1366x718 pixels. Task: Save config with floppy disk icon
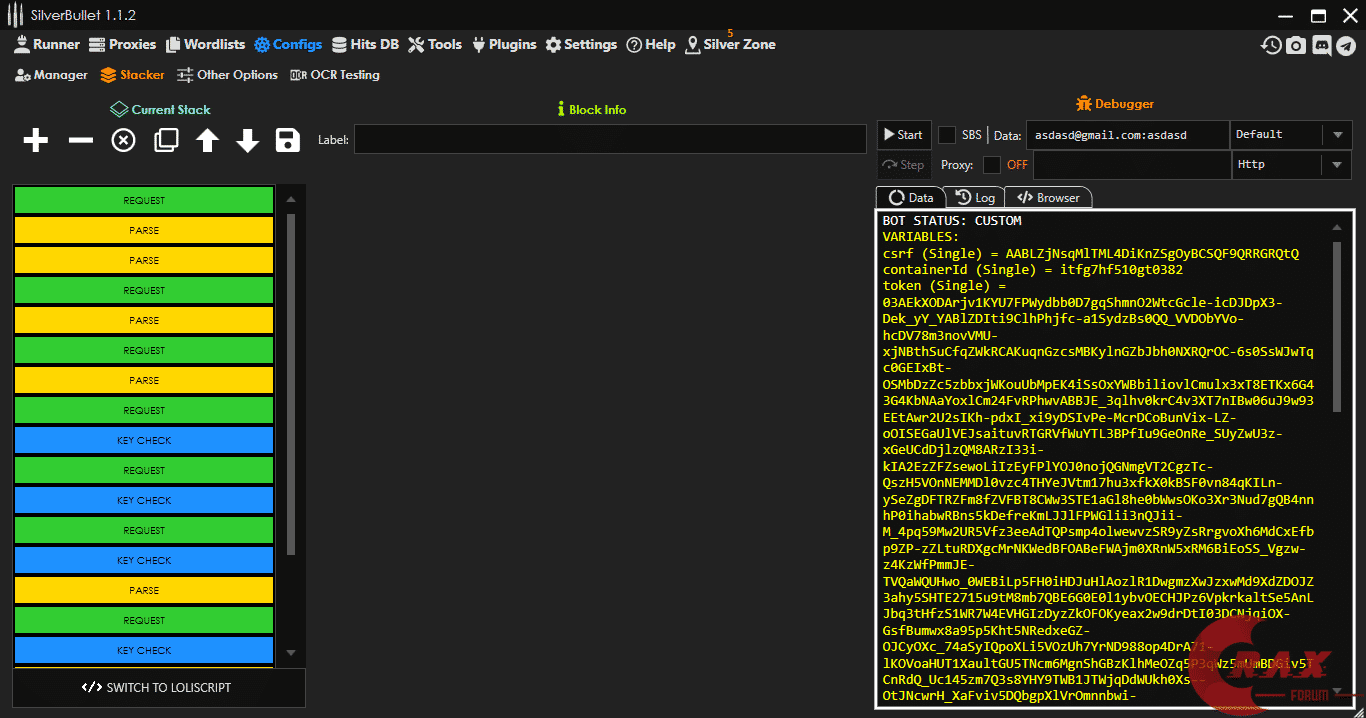point(288,141)
